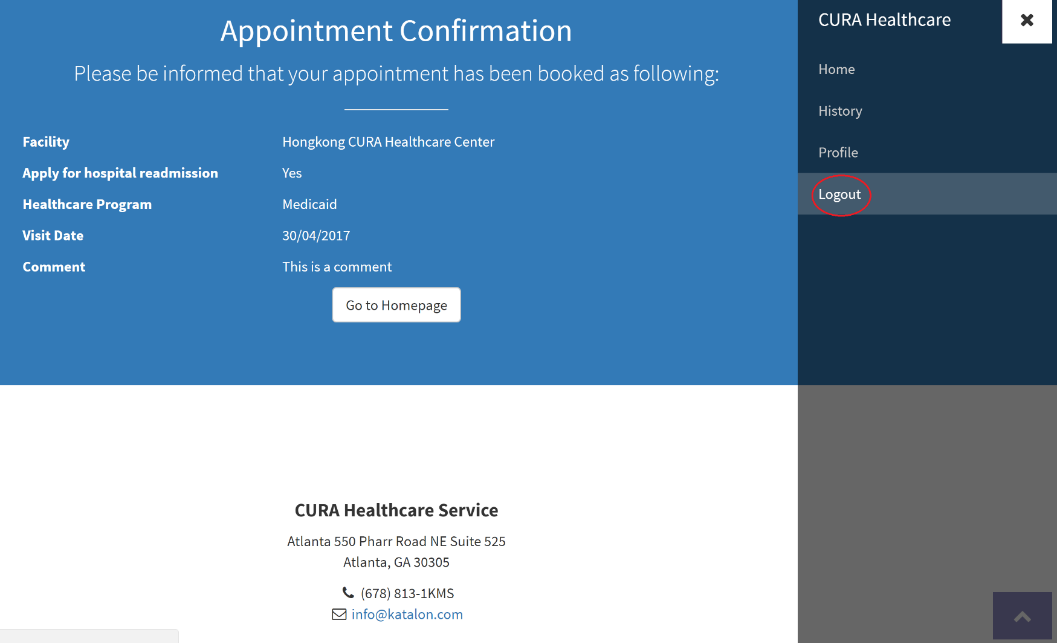Log out using the Logout menu item
The height and width of the screenshot is (643, 1057).
840,194
